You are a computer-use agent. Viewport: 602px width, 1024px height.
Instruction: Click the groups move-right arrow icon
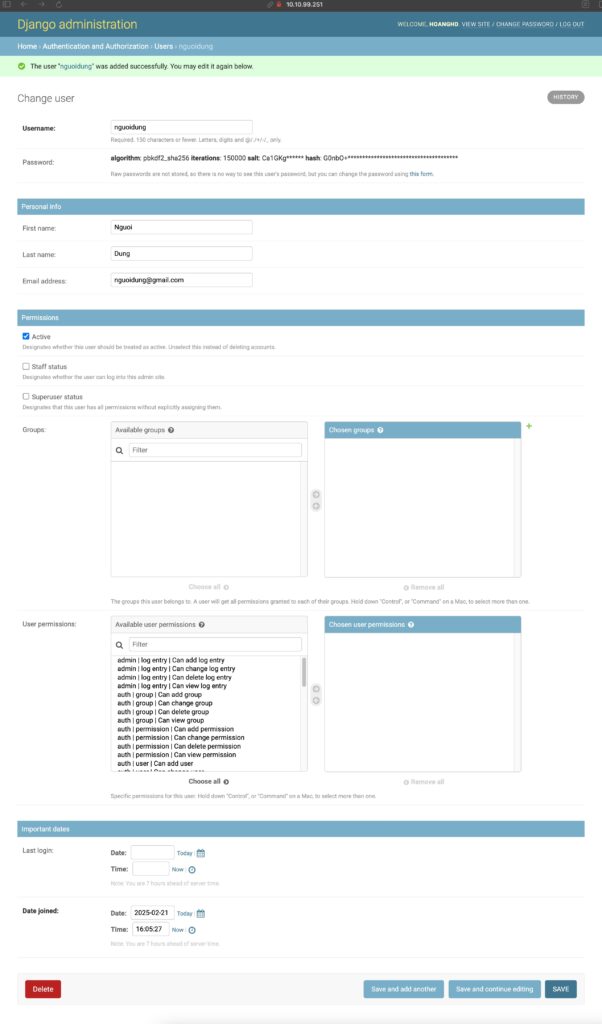tap(316, 494)
